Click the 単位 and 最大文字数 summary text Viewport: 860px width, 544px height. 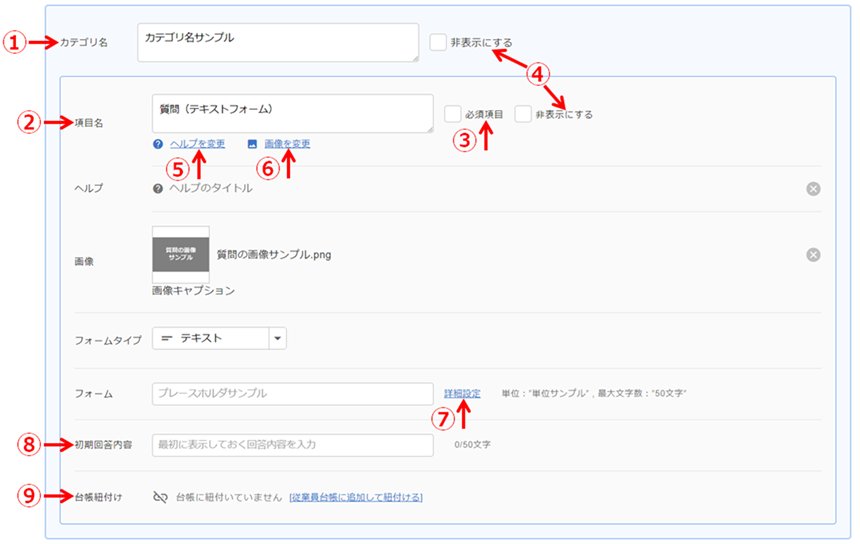(x=594, y=394)
